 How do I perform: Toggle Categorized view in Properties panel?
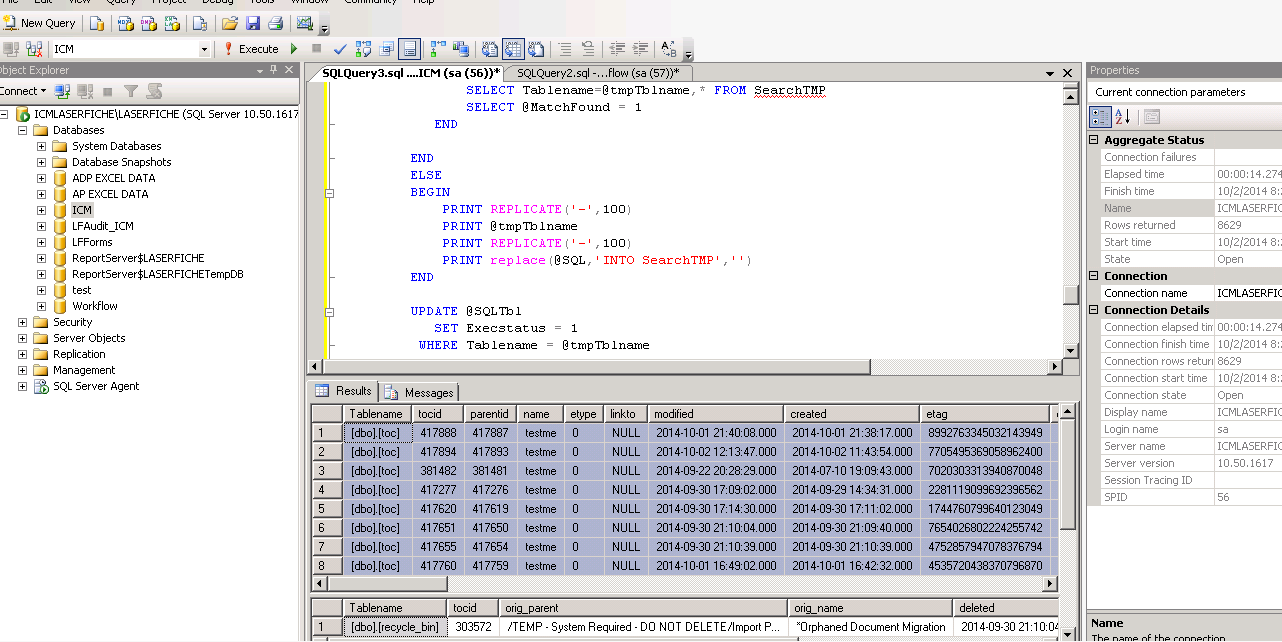click(x=1101, y=117)
